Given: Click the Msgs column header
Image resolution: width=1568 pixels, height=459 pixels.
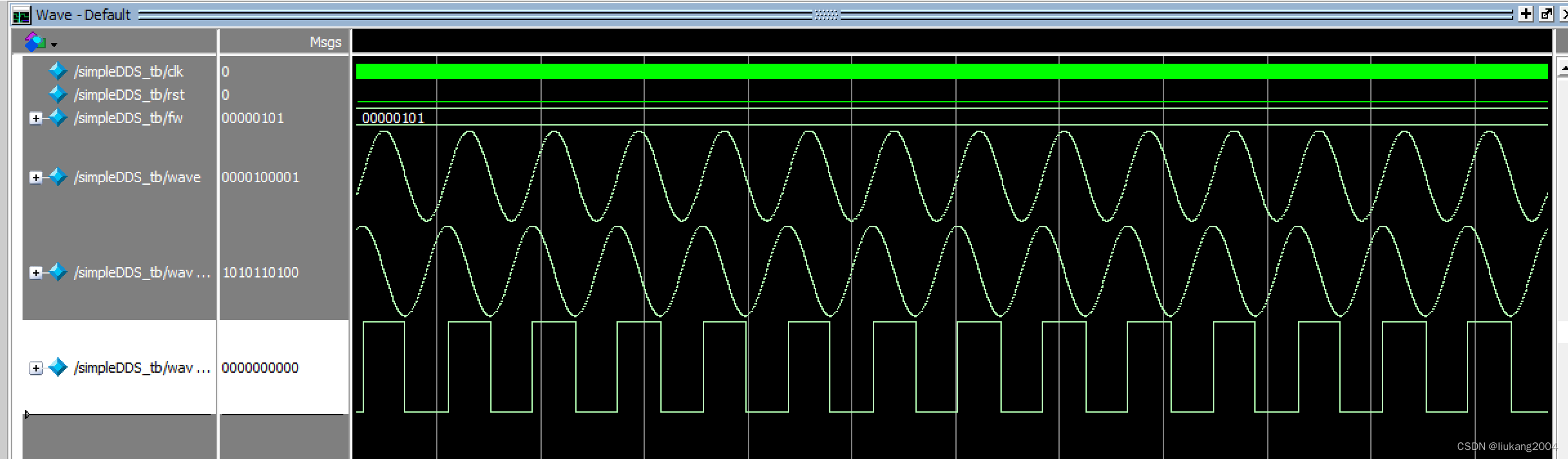Looking at the screenshot, I should 325,42.
